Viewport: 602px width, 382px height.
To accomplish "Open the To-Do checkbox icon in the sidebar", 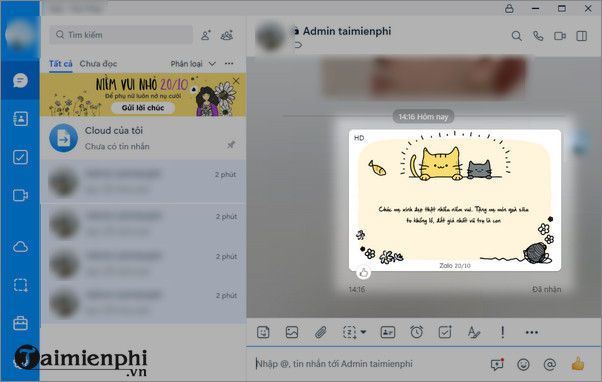I will pyautogui.click(x=20, y=157).
